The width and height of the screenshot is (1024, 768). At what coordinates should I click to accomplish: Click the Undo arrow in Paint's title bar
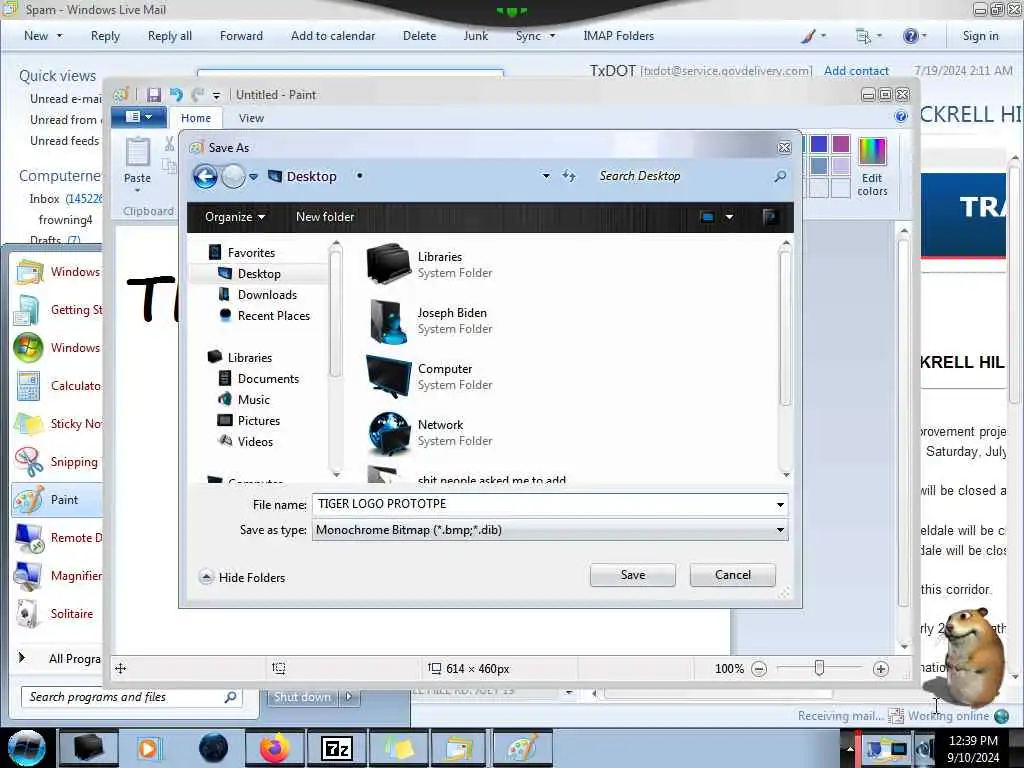tap(176, 95)
